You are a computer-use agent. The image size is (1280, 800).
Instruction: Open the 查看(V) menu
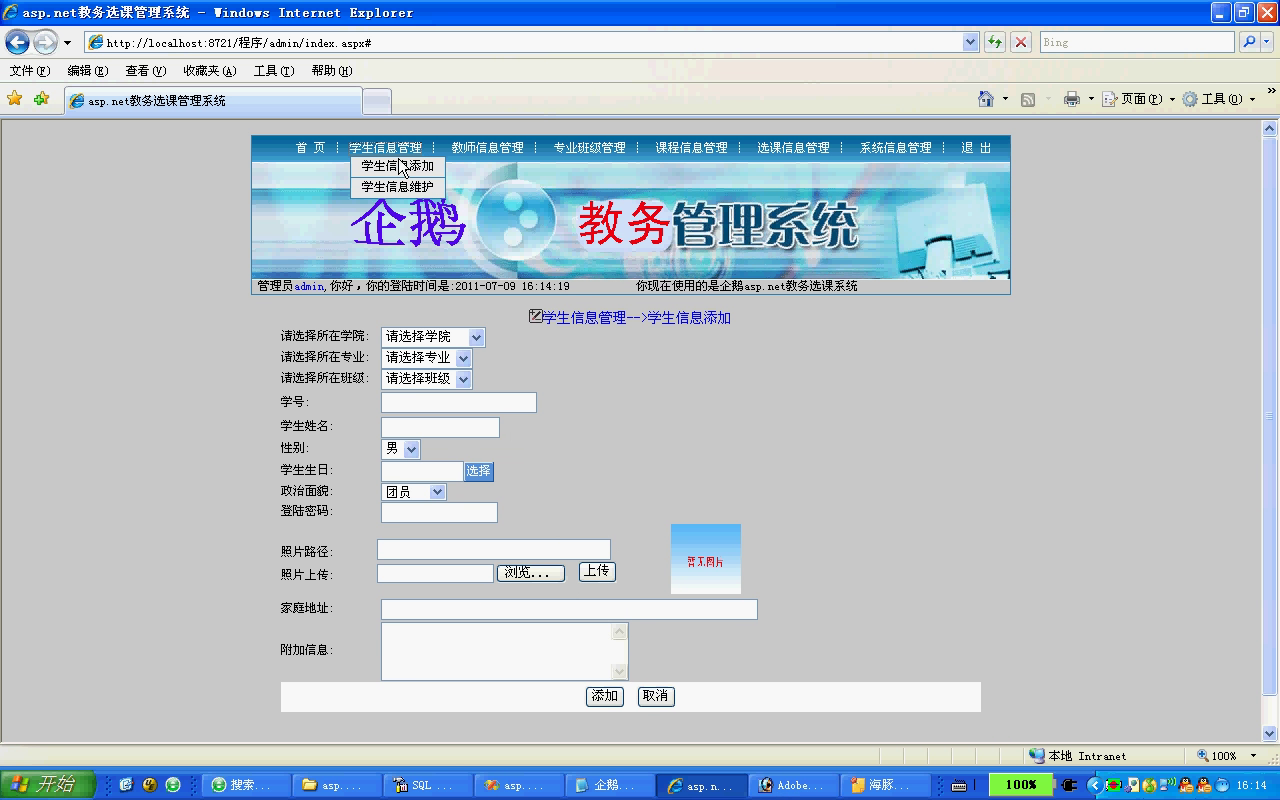click(145, 71)
